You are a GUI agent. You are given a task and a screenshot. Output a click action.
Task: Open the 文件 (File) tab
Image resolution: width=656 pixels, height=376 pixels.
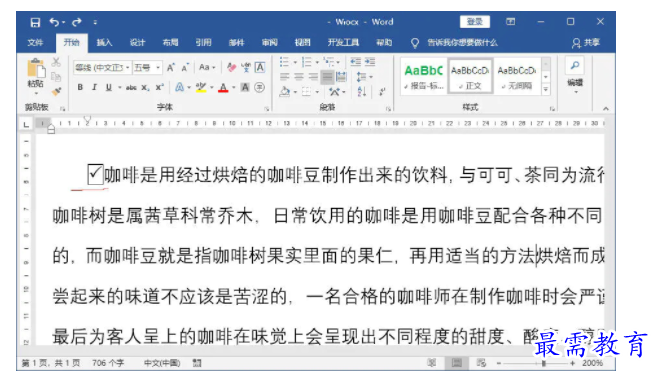coord(36,43)
